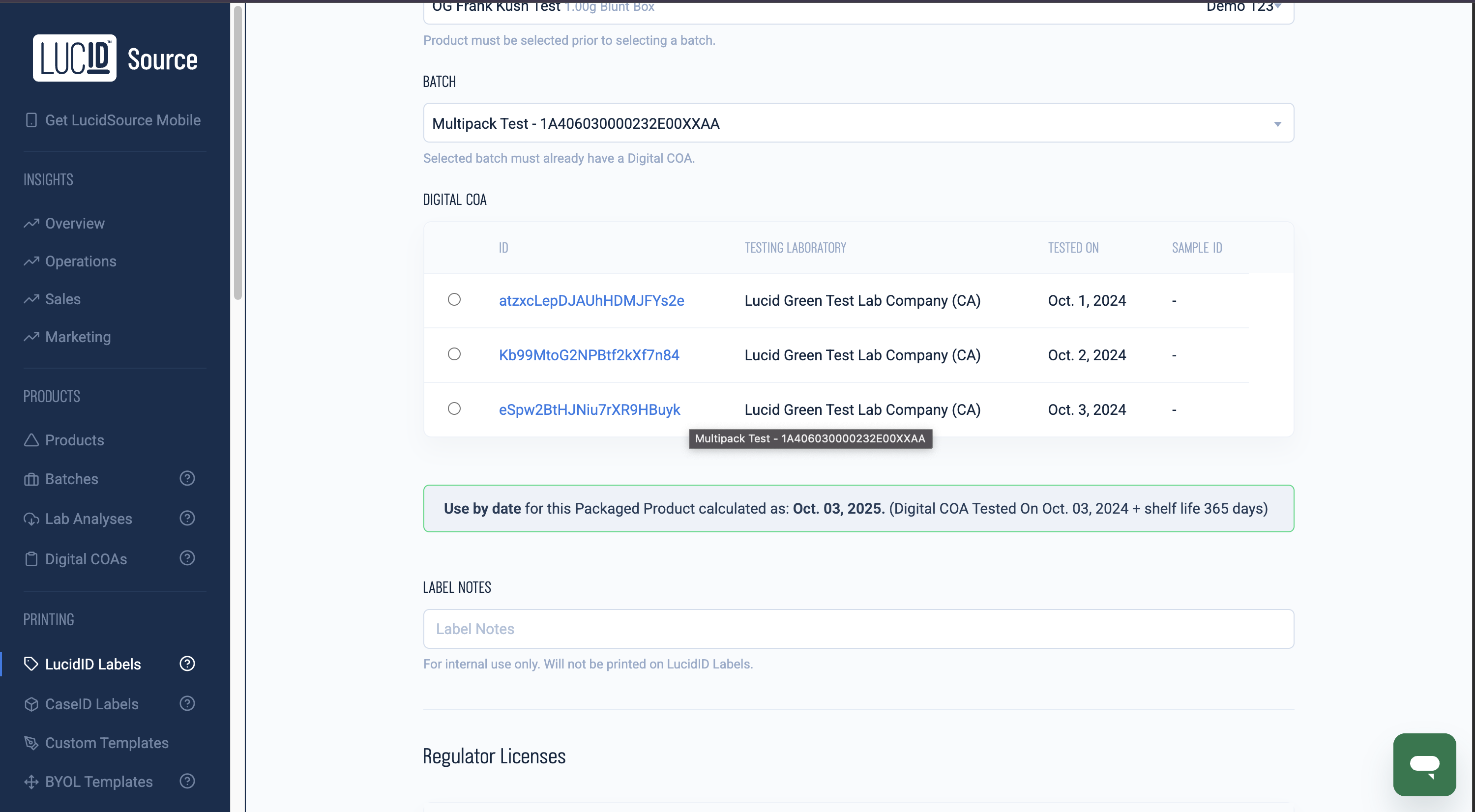The image size is (1475, 812).
Task: Select the COA tested Oct. 3, 2024
Action: 454,408
